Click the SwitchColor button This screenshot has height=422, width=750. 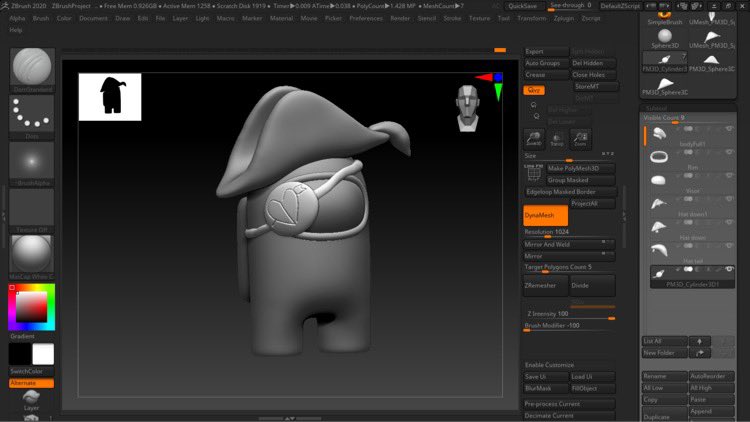pos(31,371)
